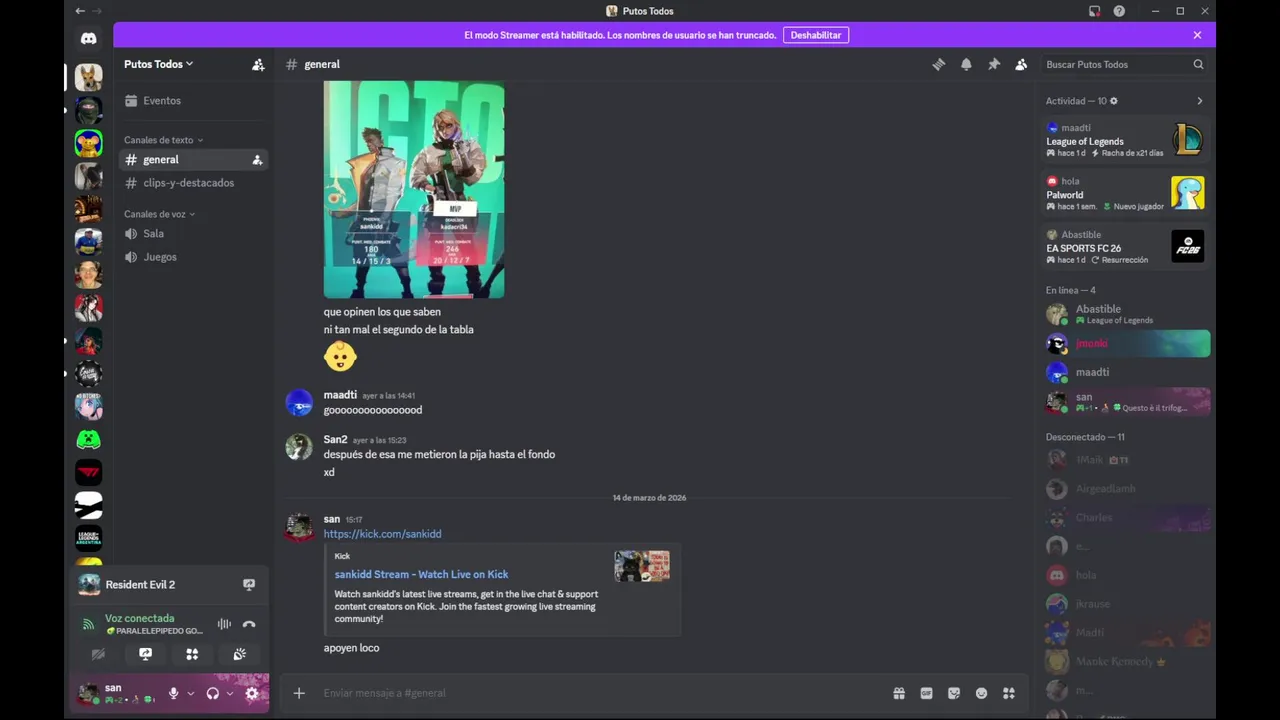Open the inbox icon in title bar
Viewport: 1280px width, 720px height.
pos(1094,11)
